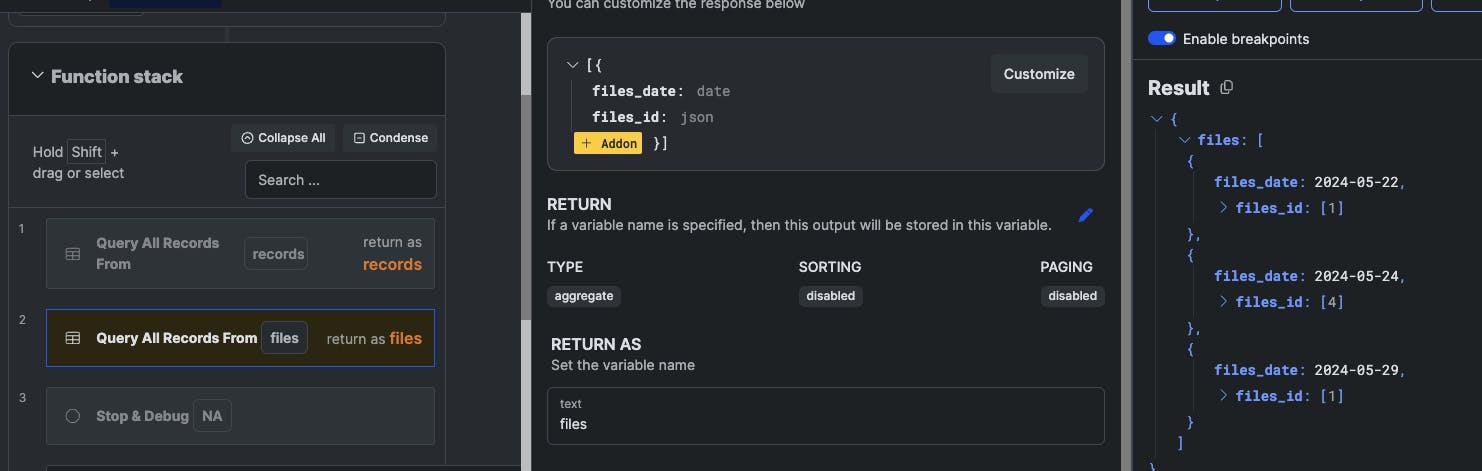Select the Stop & Debug step
Viewport: 1482px width, 471px height.
tap(240, 416)
